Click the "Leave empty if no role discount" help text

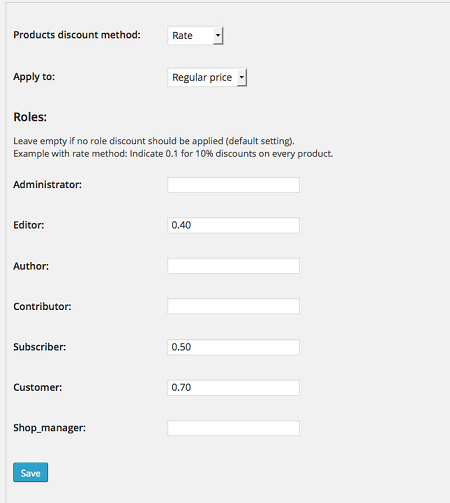[x=154, y=141]
